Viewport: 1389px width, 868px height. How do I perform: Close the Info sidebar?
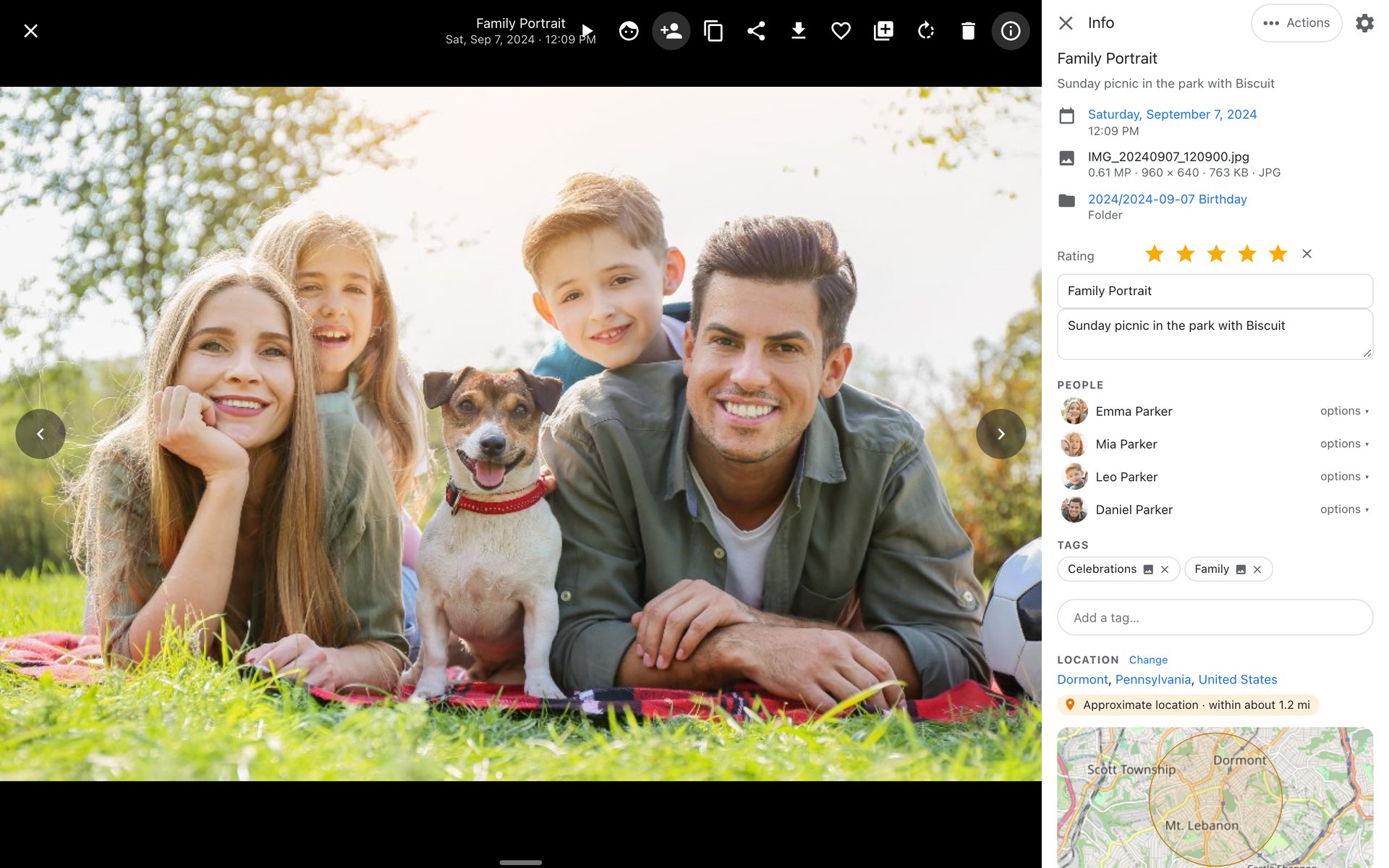1066,23
